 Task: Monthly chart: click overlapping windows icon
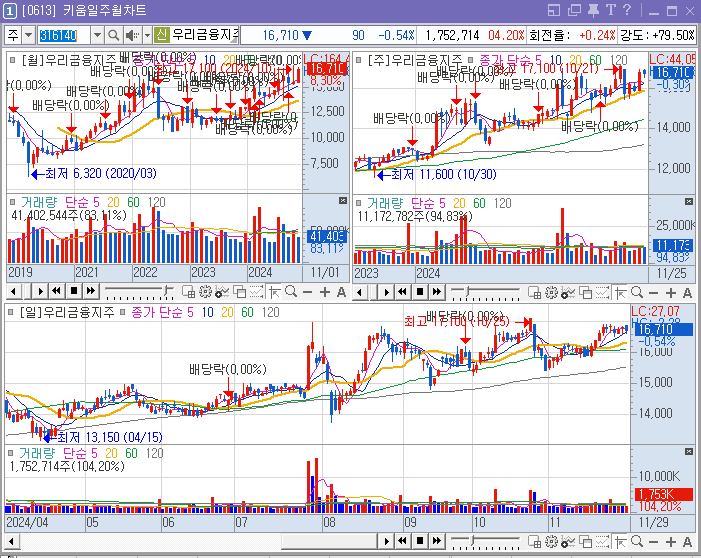[x=240, y=292]
